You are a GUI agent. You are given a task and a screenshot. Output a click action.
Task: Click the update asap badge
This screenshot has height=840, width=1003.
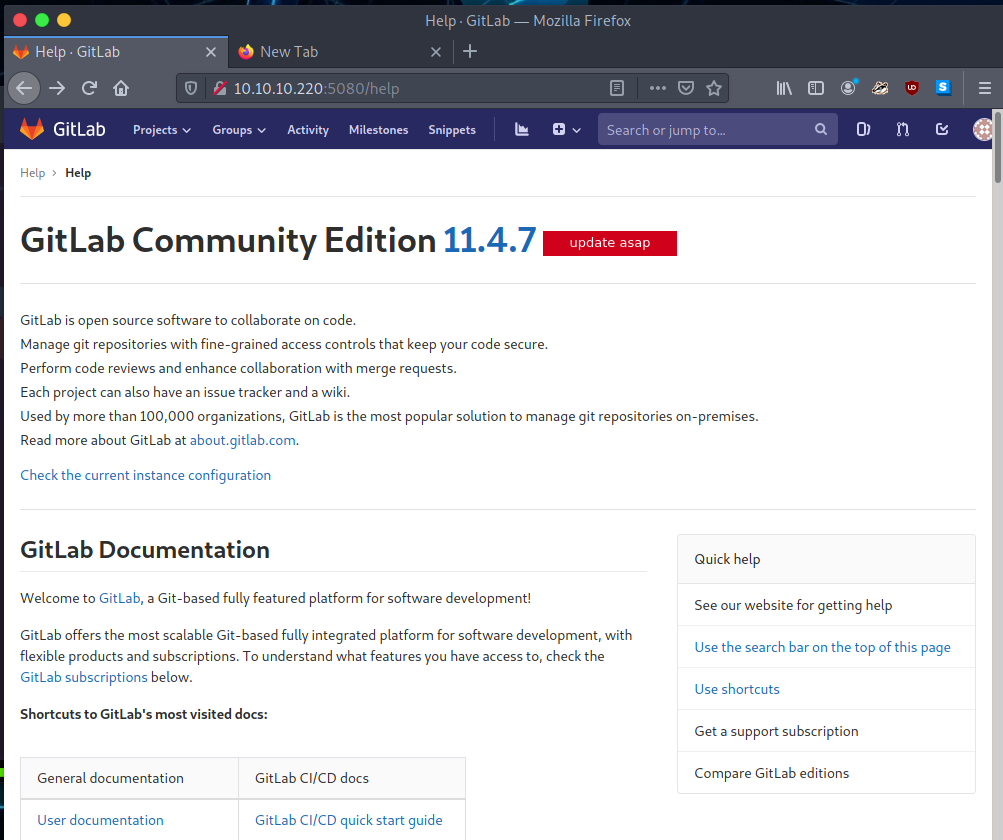[610, 243]
